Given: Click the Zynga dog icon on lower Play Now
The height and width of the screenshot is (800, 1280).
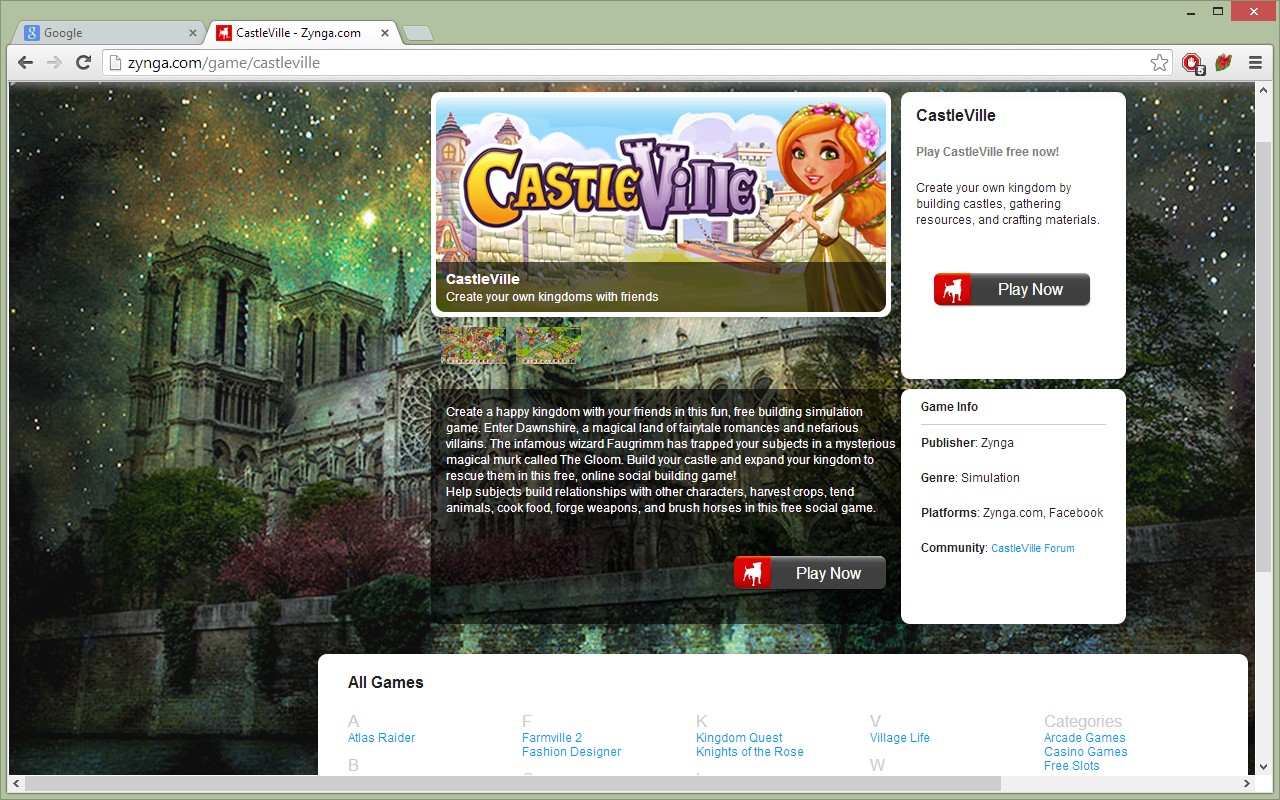Looking at the screenshot, I should [x=753, y=573].
